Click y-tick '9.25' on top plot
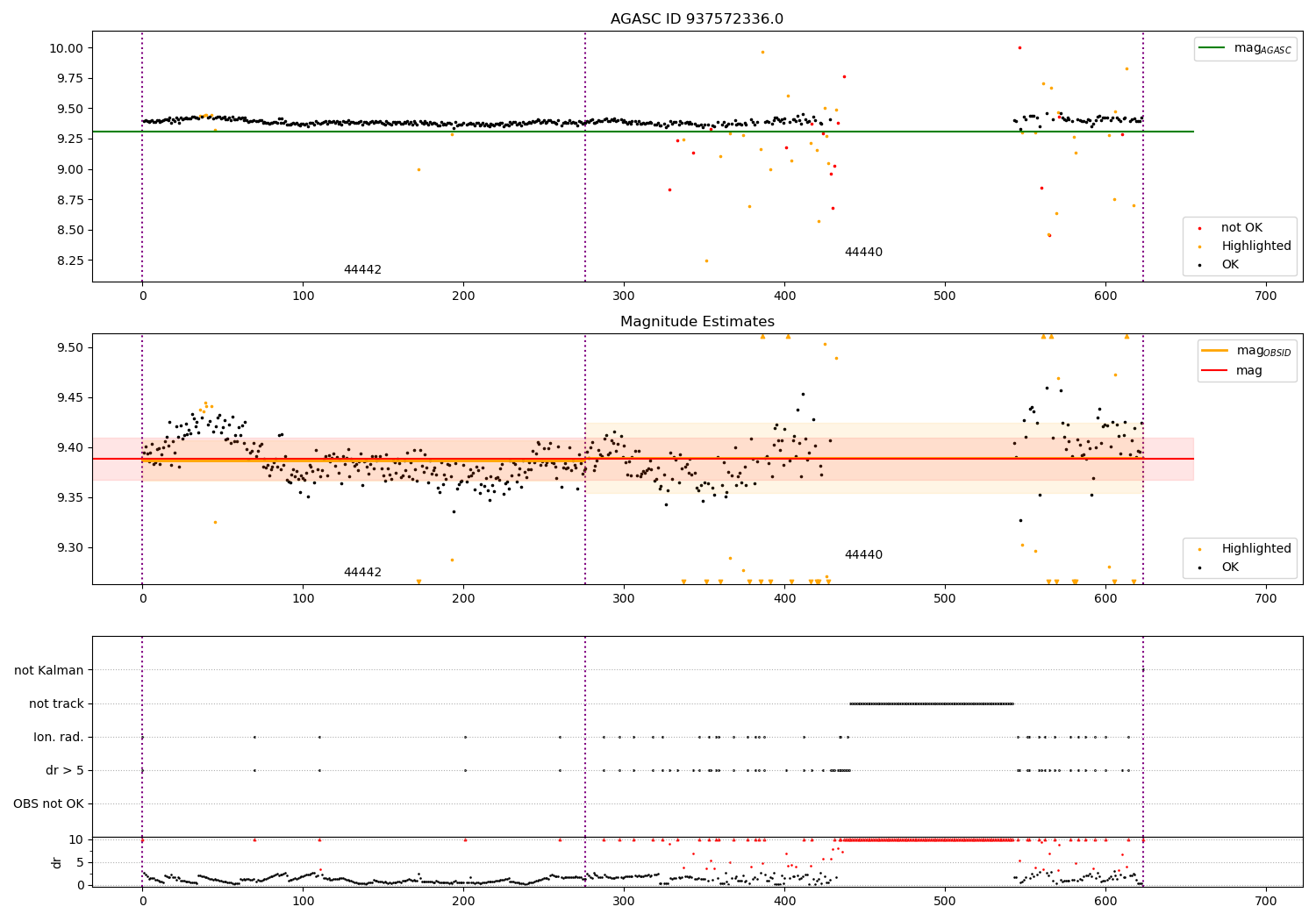Screen dimensions: 1316x921 pyautogui.click(x=70, y=139)
